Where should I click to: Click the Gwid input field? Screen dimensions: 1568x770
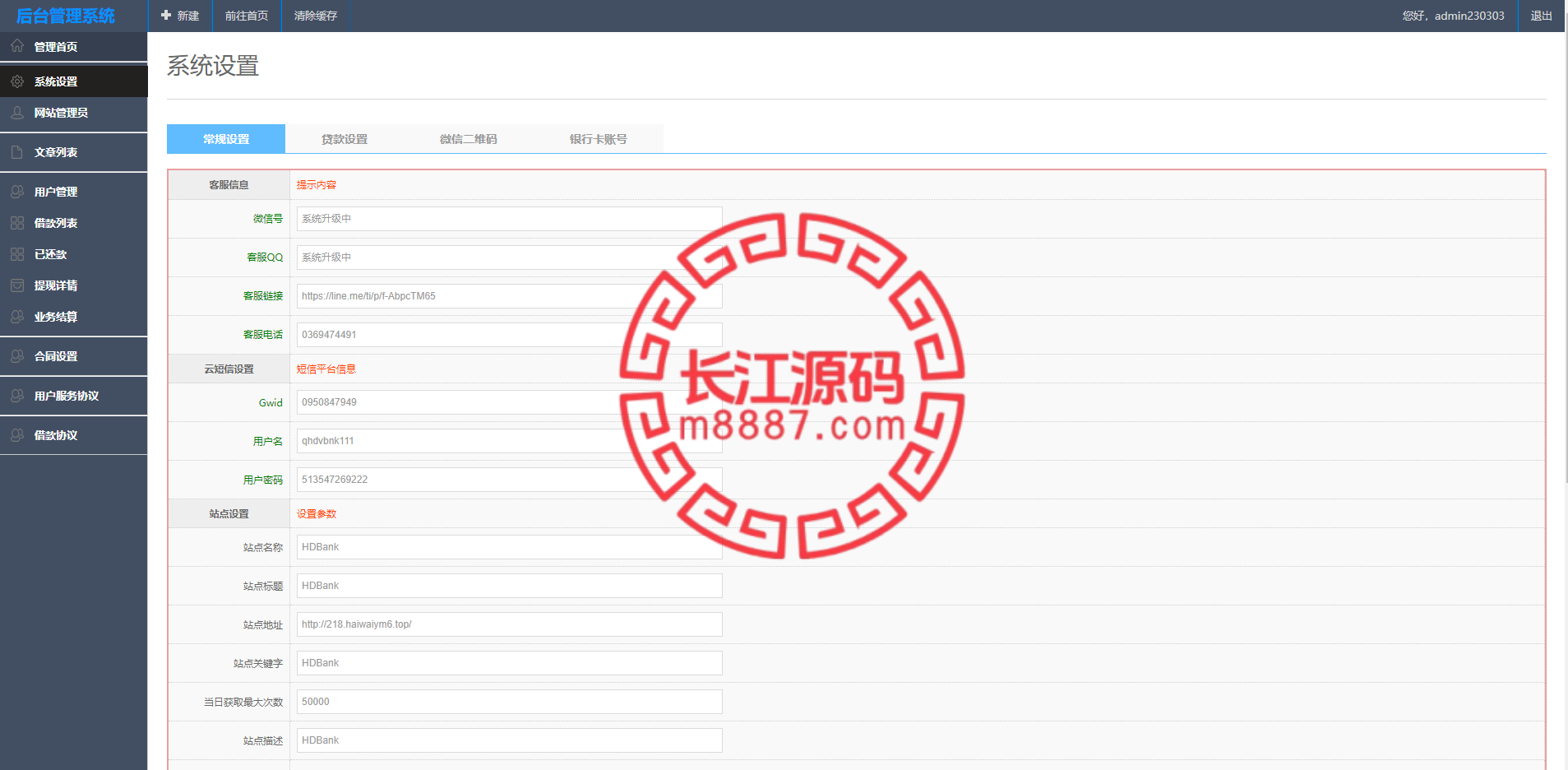(x=510, y=402)
